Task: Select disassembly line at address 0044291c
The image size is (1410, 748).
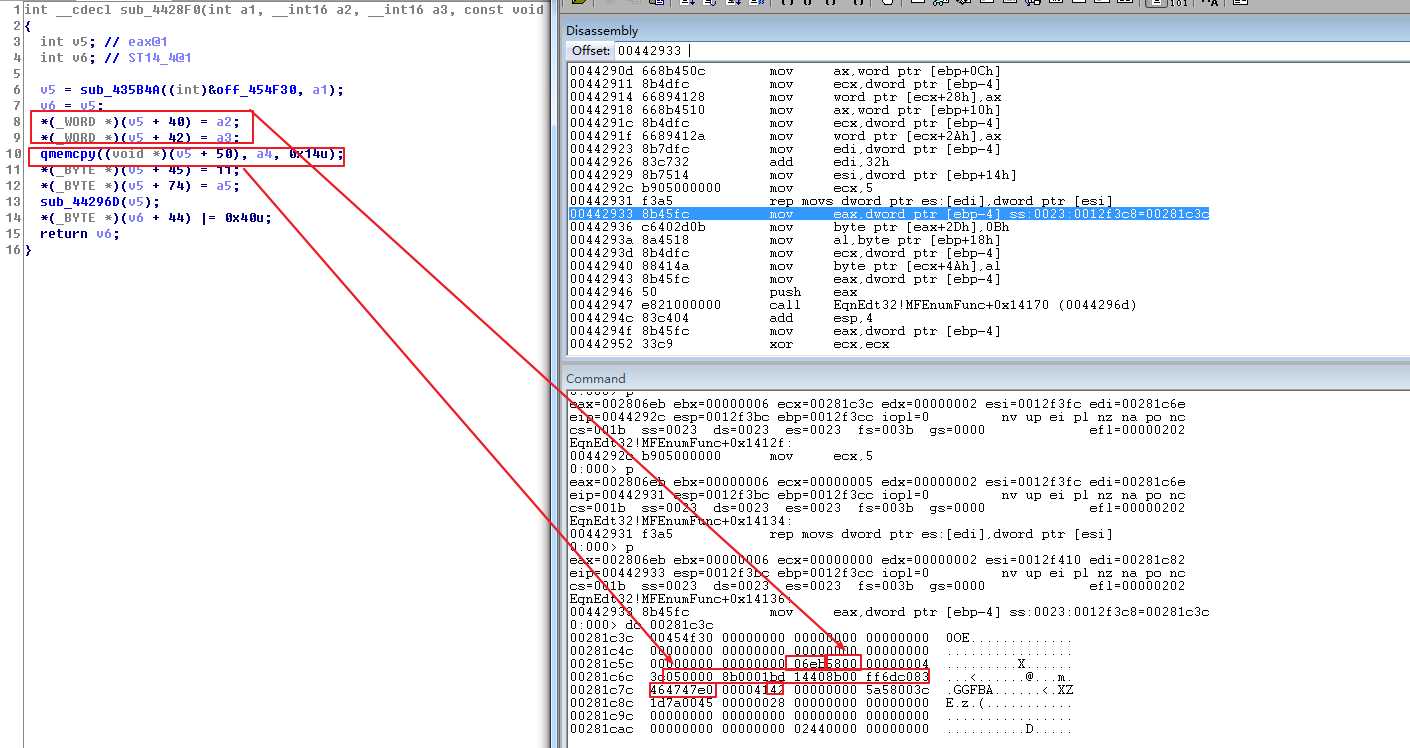Action: click(x=785, y=123)
